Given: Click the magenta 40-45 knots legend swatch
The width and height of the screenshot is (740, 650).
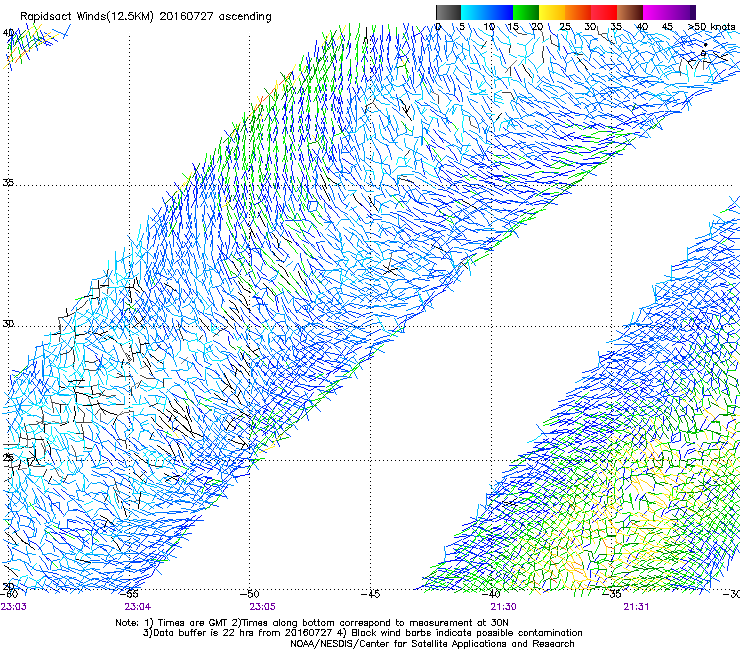Looking at the screenshot, I should (x=656, y=12).
